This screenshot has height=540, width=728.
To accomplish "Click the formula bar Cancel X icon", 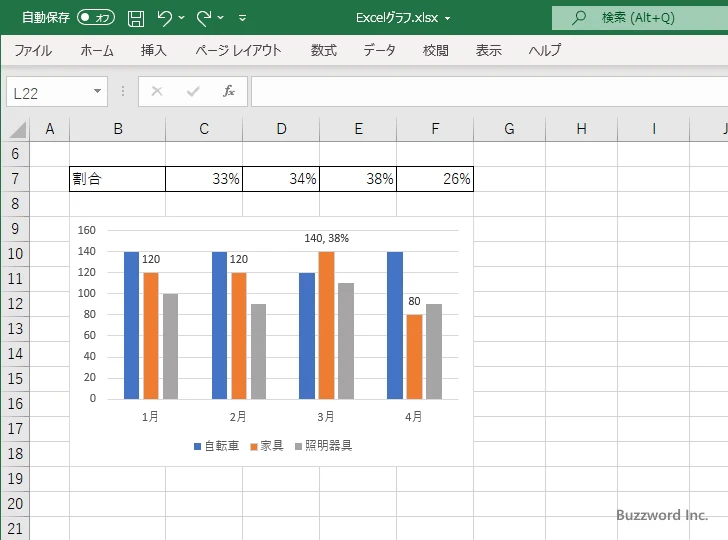I will tap(157, 91).
